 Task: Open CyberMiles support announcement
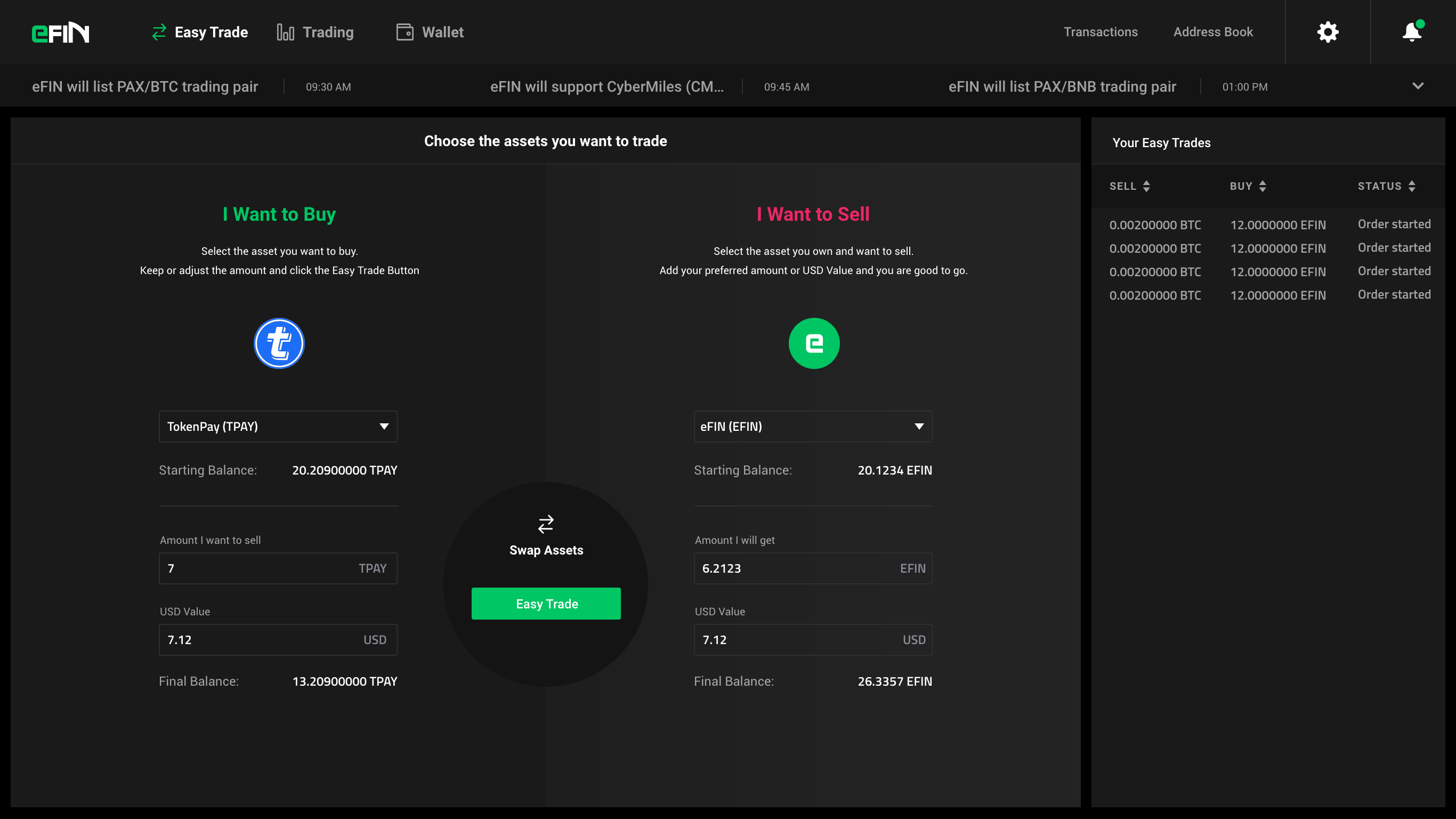point(606,86)
